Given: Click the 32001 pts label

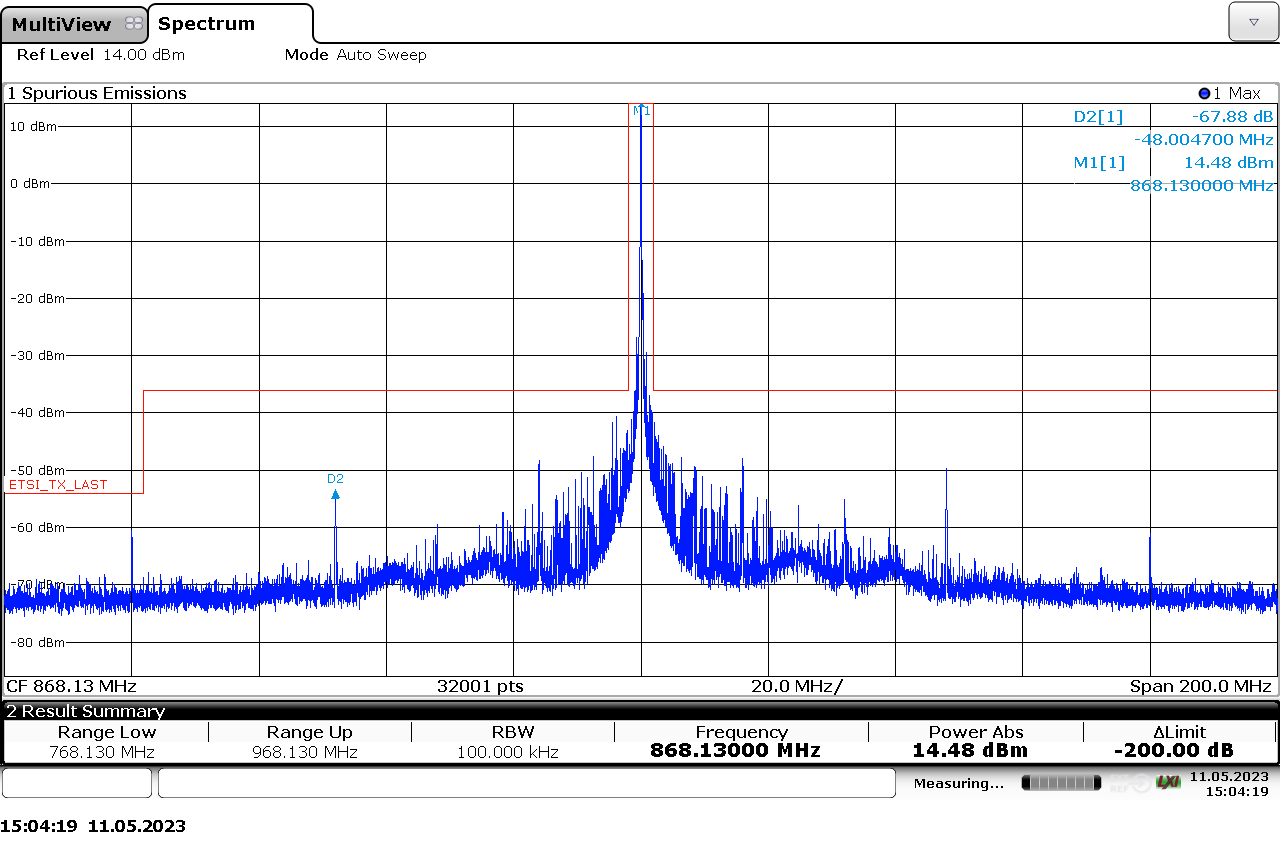Looking at the screenshot, I should click(480, 686).
